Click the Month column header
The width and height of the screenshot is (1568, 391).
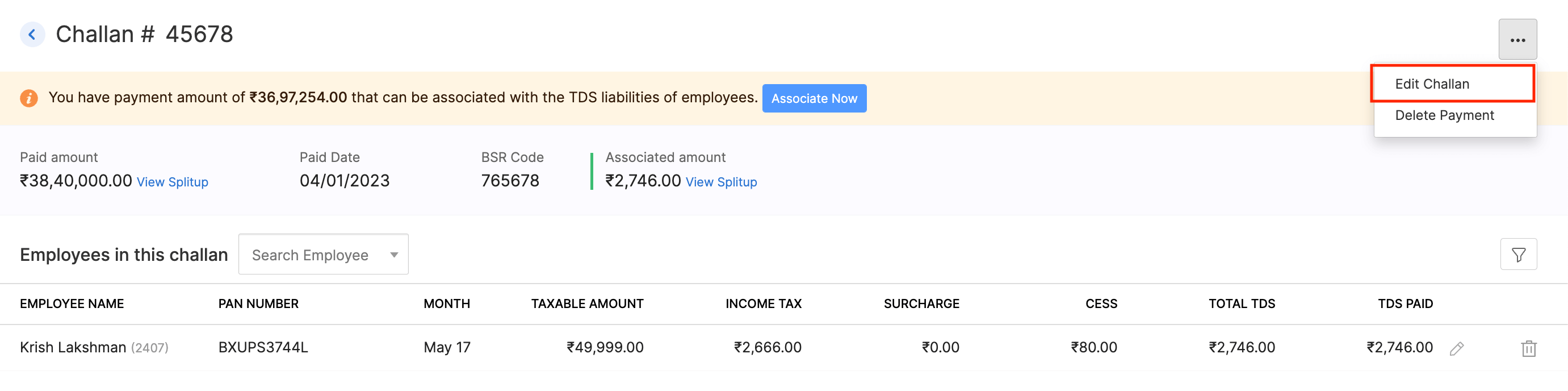(446, 304)
